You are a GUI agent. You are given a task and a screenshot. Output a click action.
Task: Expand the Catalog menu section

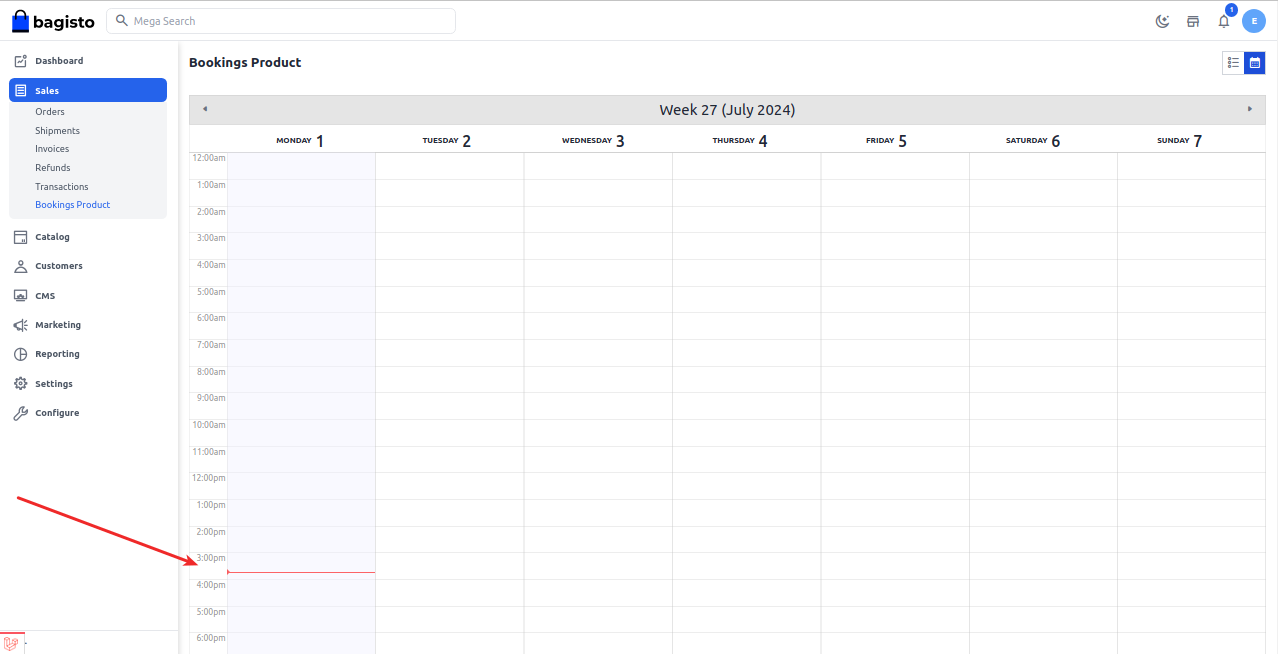click(52, 237)
